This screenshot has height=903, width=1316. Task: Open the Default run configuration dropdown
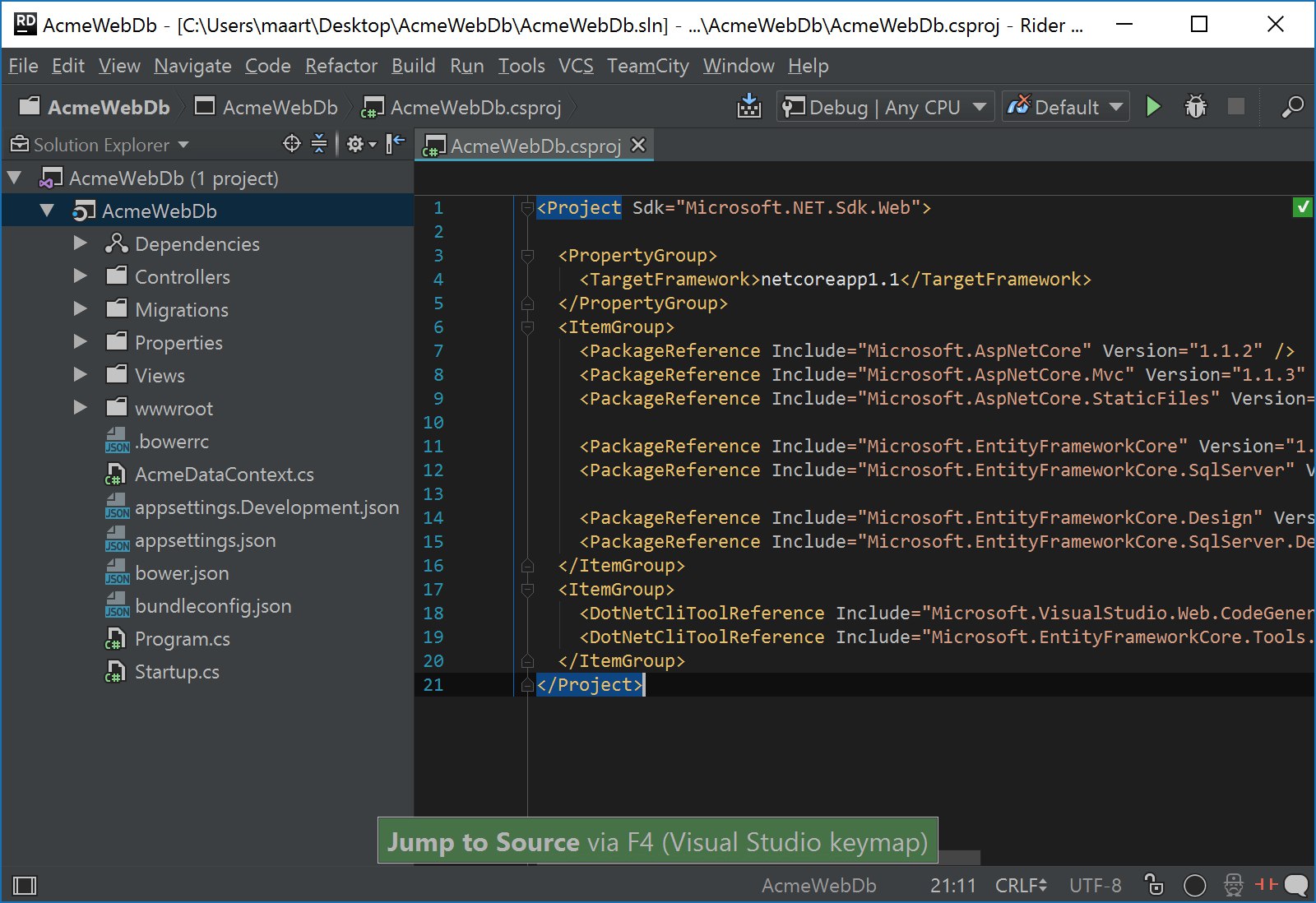[x=1065, y=107]
